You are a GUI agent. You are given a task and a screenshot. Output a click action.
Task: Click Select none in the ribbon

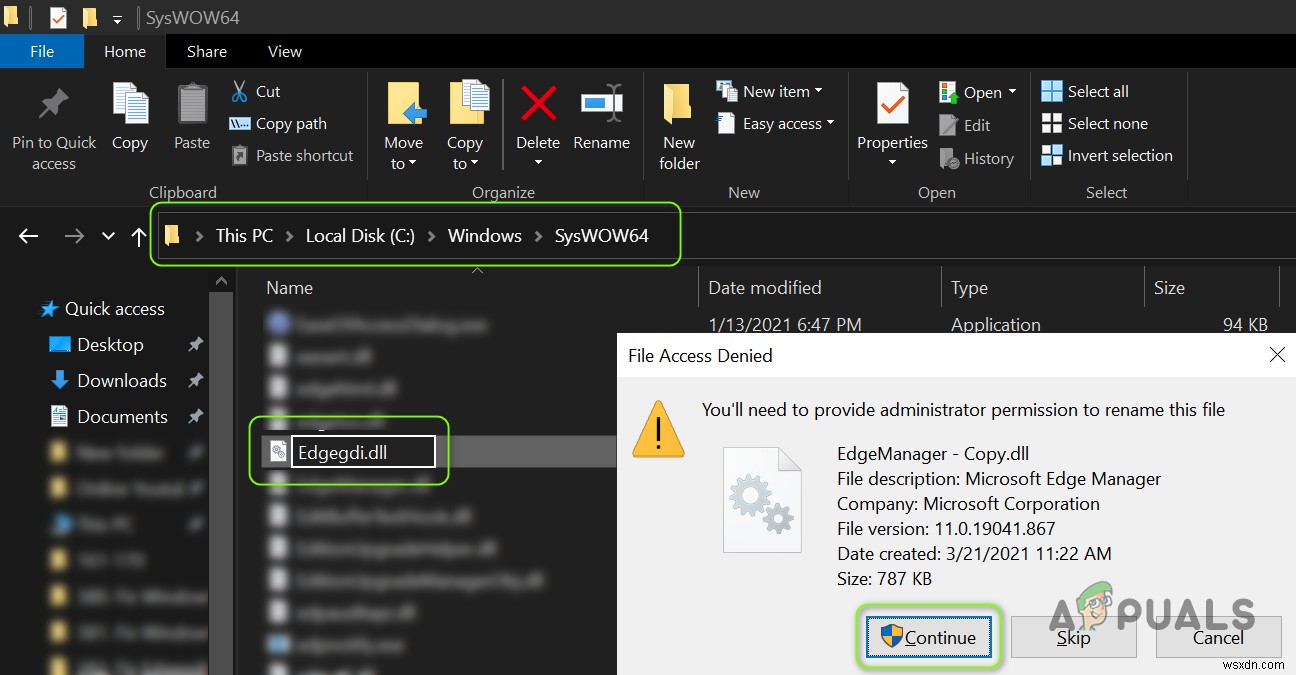[1095, 124]
